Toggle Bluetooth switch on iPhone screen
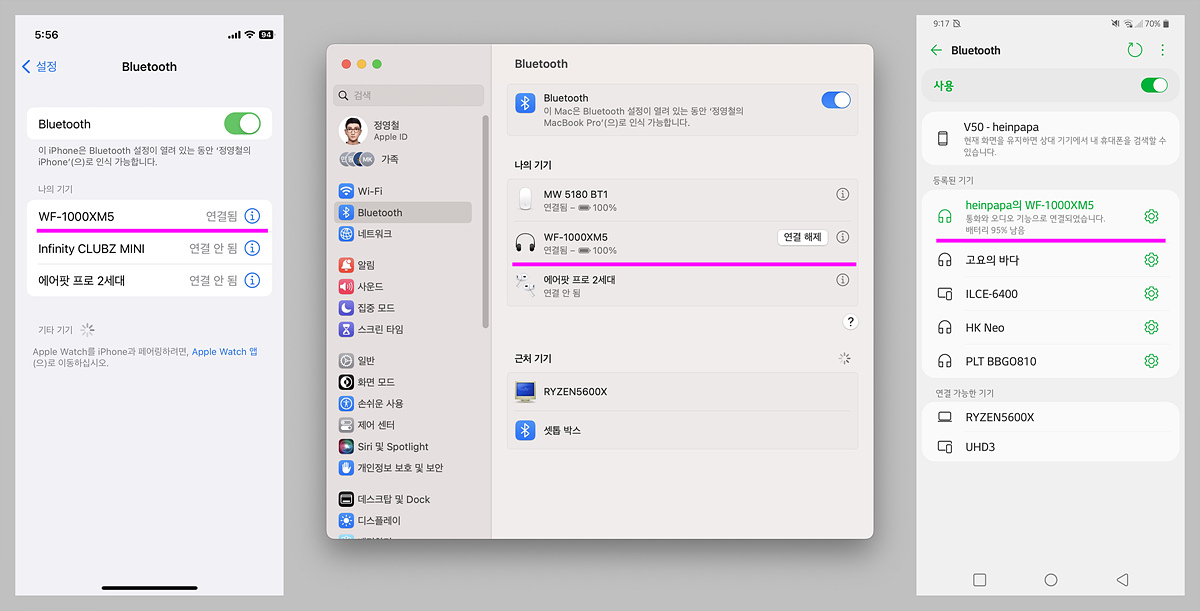This screenshot has width=1200, height=611. pyautogui.click(x=242, y=124)
